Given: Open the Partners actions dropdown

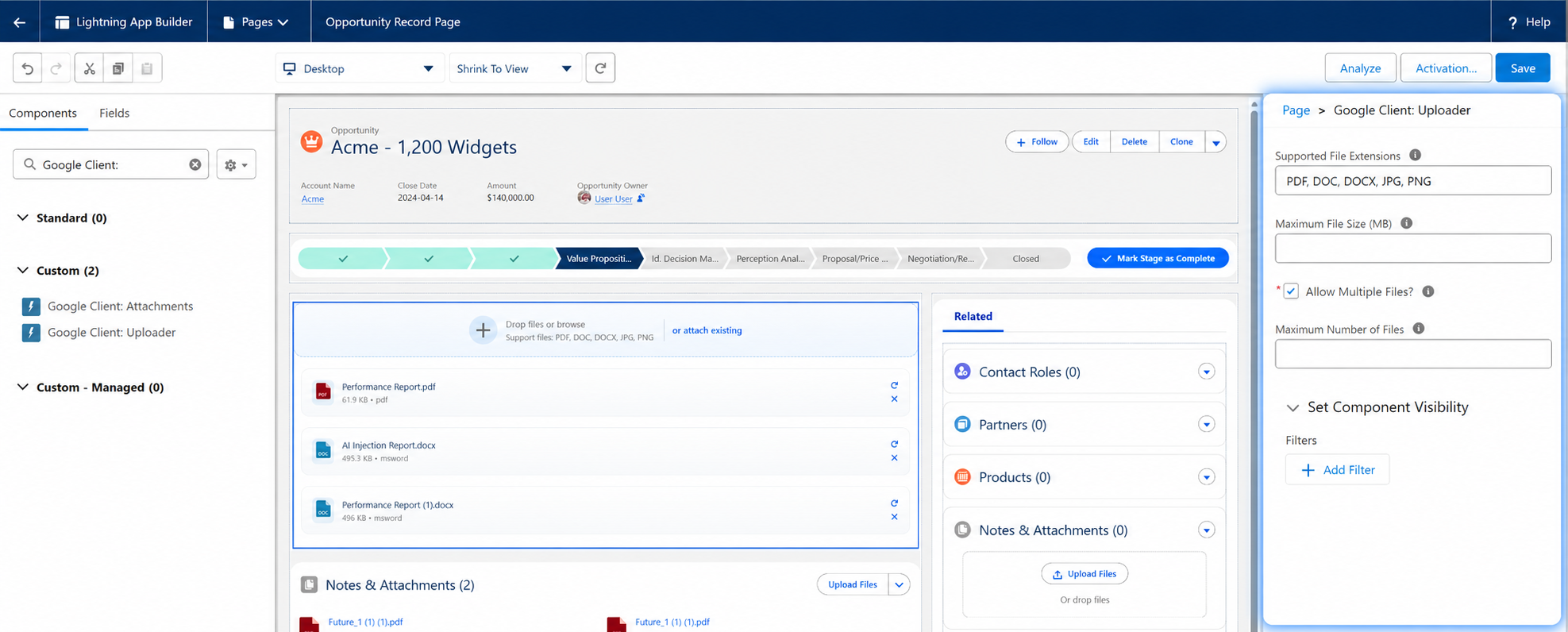Looking at the screenshot, I should click(x=1206, y=425).
